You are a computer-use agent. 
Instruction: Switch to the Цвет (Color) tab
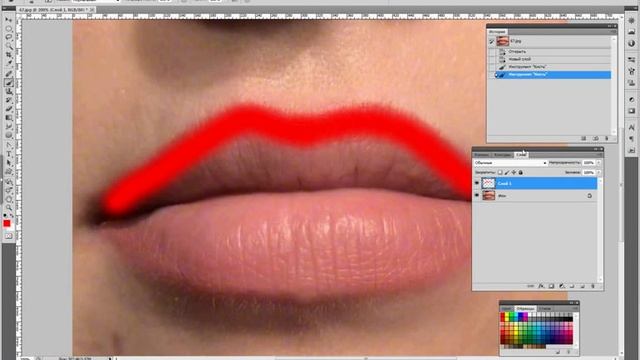point(506,309)
